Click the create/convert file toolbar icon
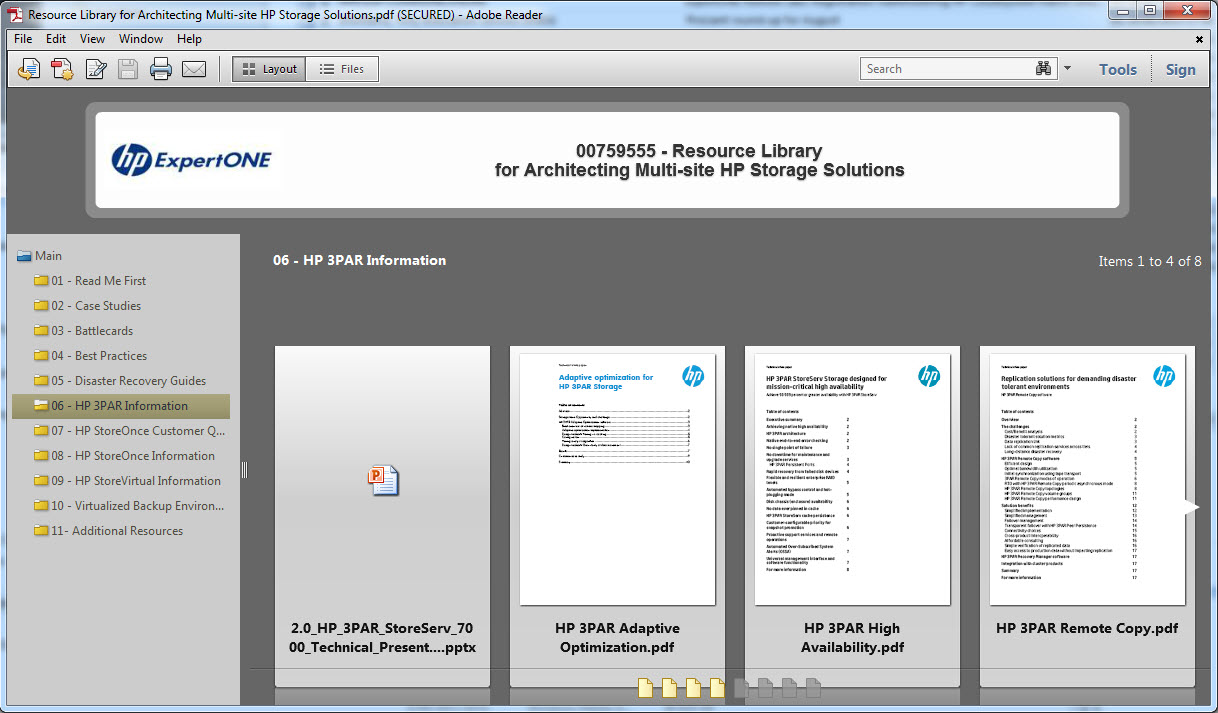 click(x=62, y=69)
